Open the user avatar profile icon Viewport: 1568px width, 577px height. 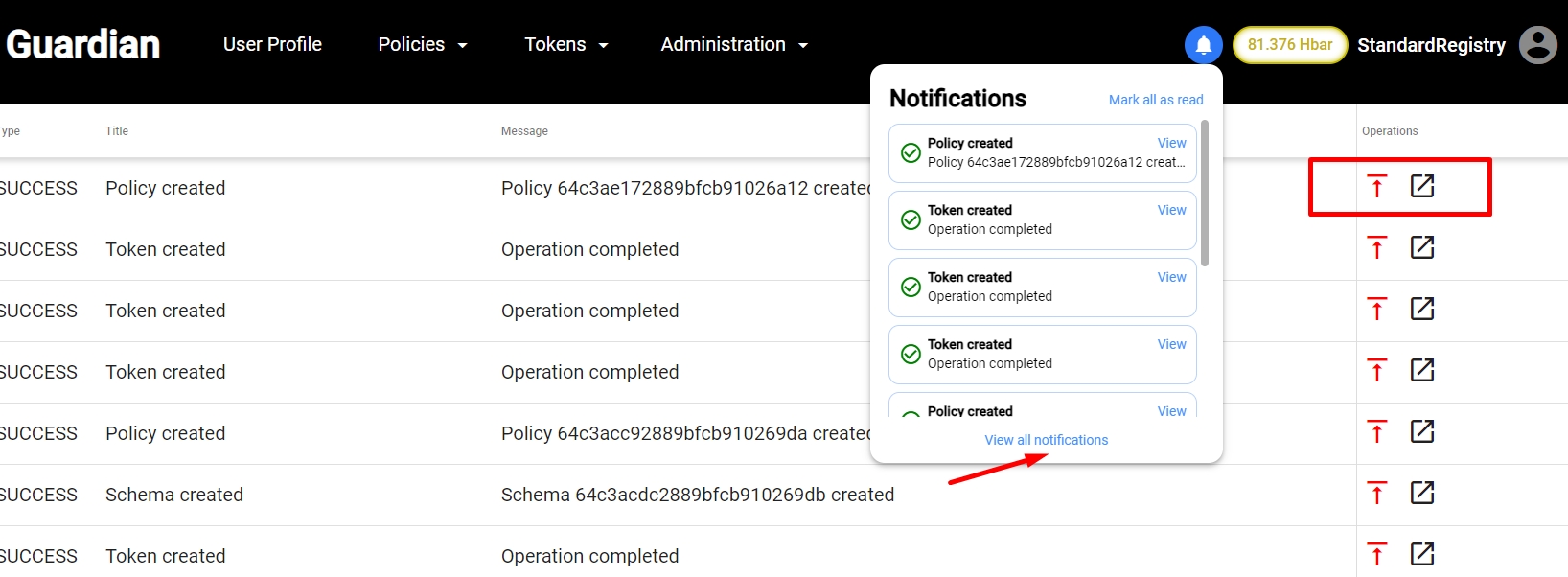pos(1537,45)
